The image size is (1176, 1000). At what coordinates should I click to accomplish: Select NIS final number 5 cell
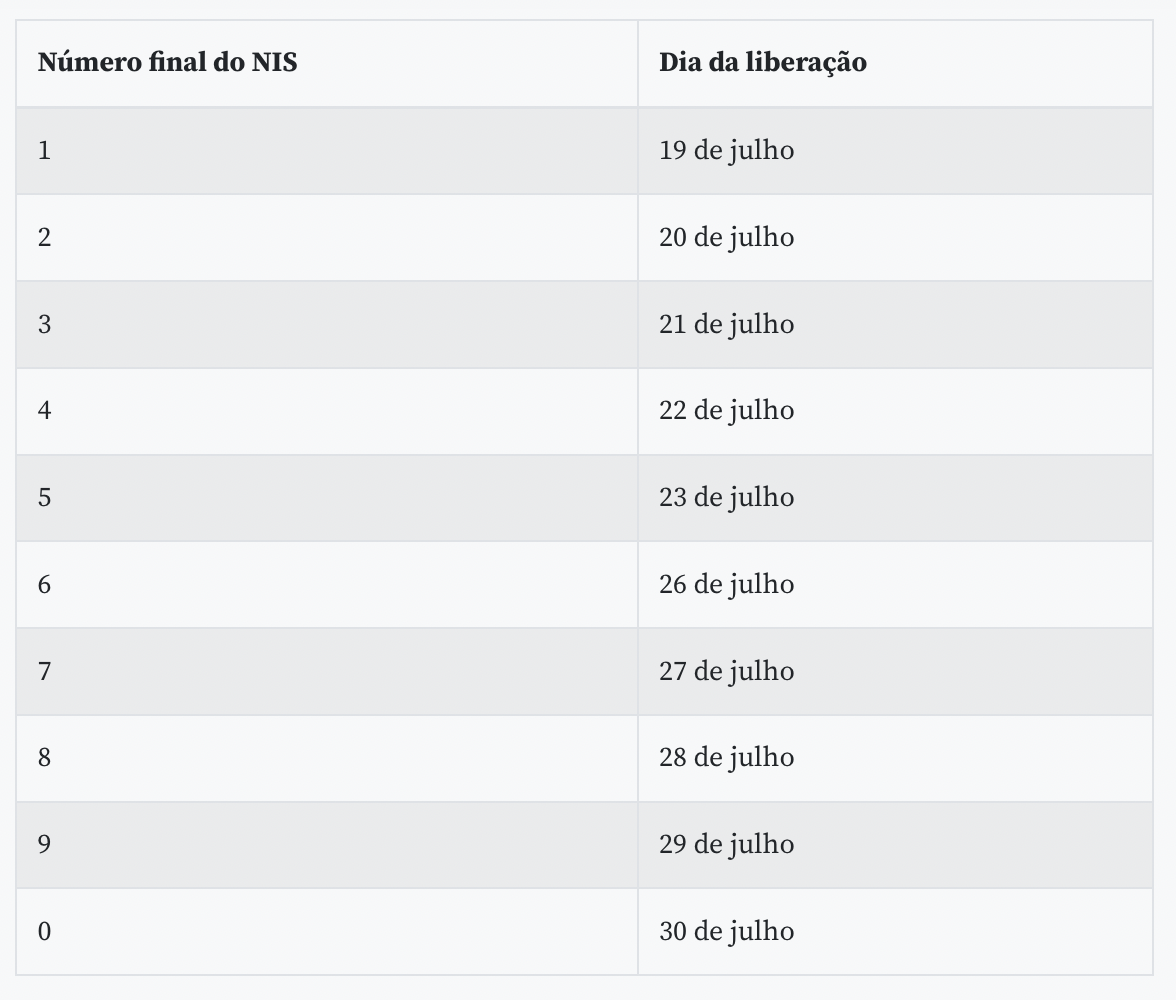pyautogui.click(x=44, y=498)
